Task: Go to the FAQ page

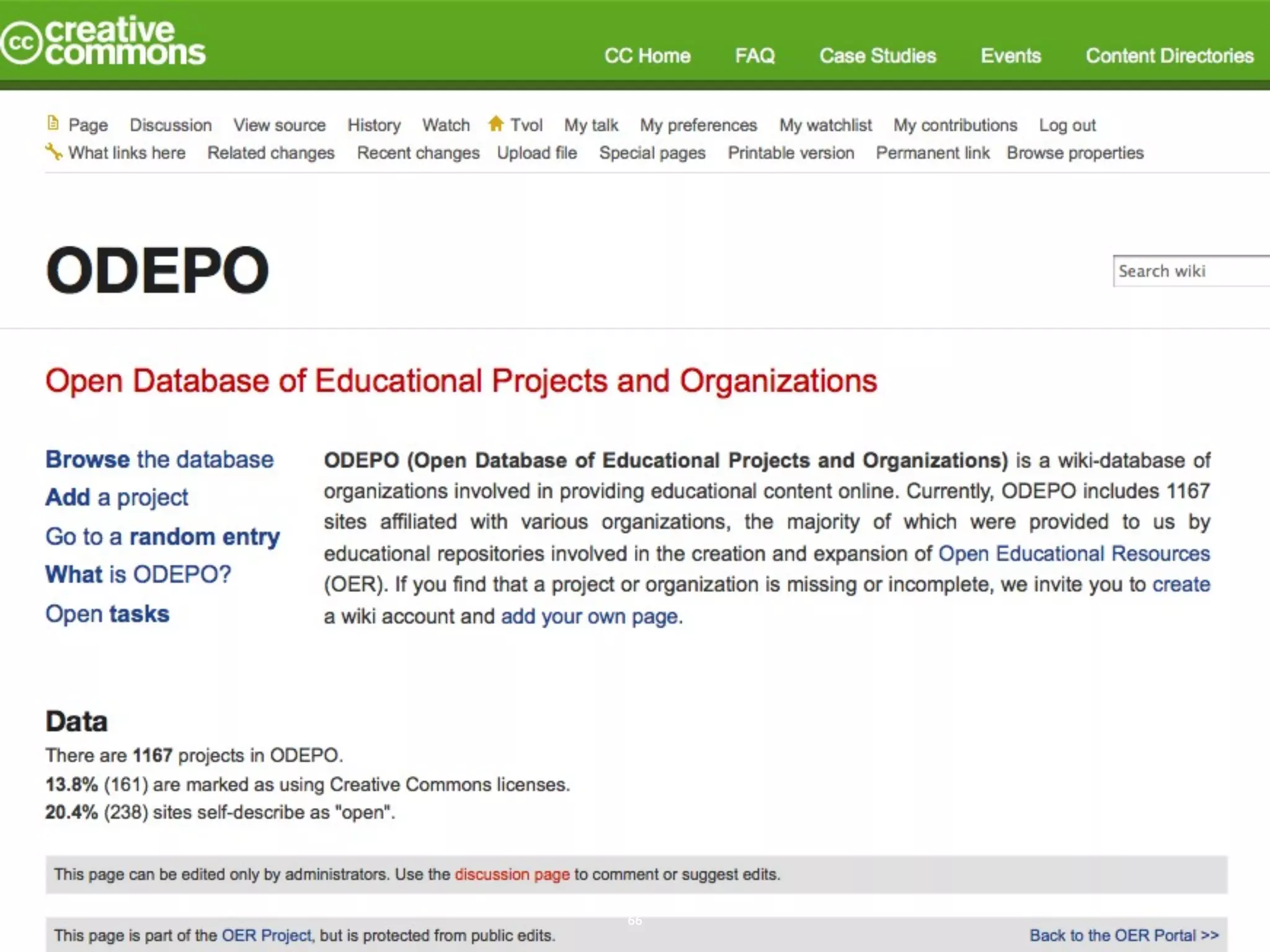Action: pyautogui.click(x=755, y=56)
